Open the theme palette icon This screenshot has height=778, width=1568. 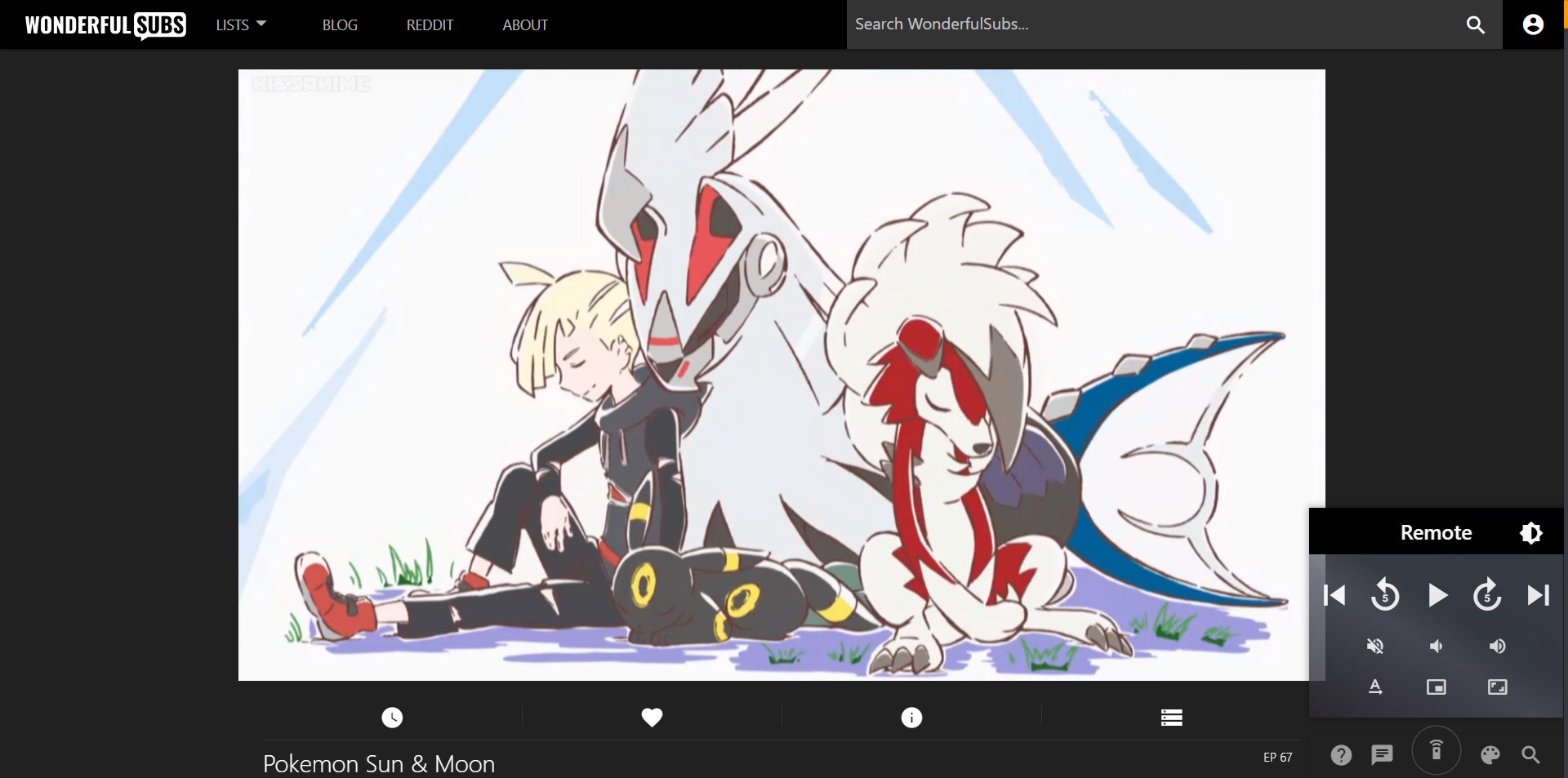click(x=1490, y=755)
